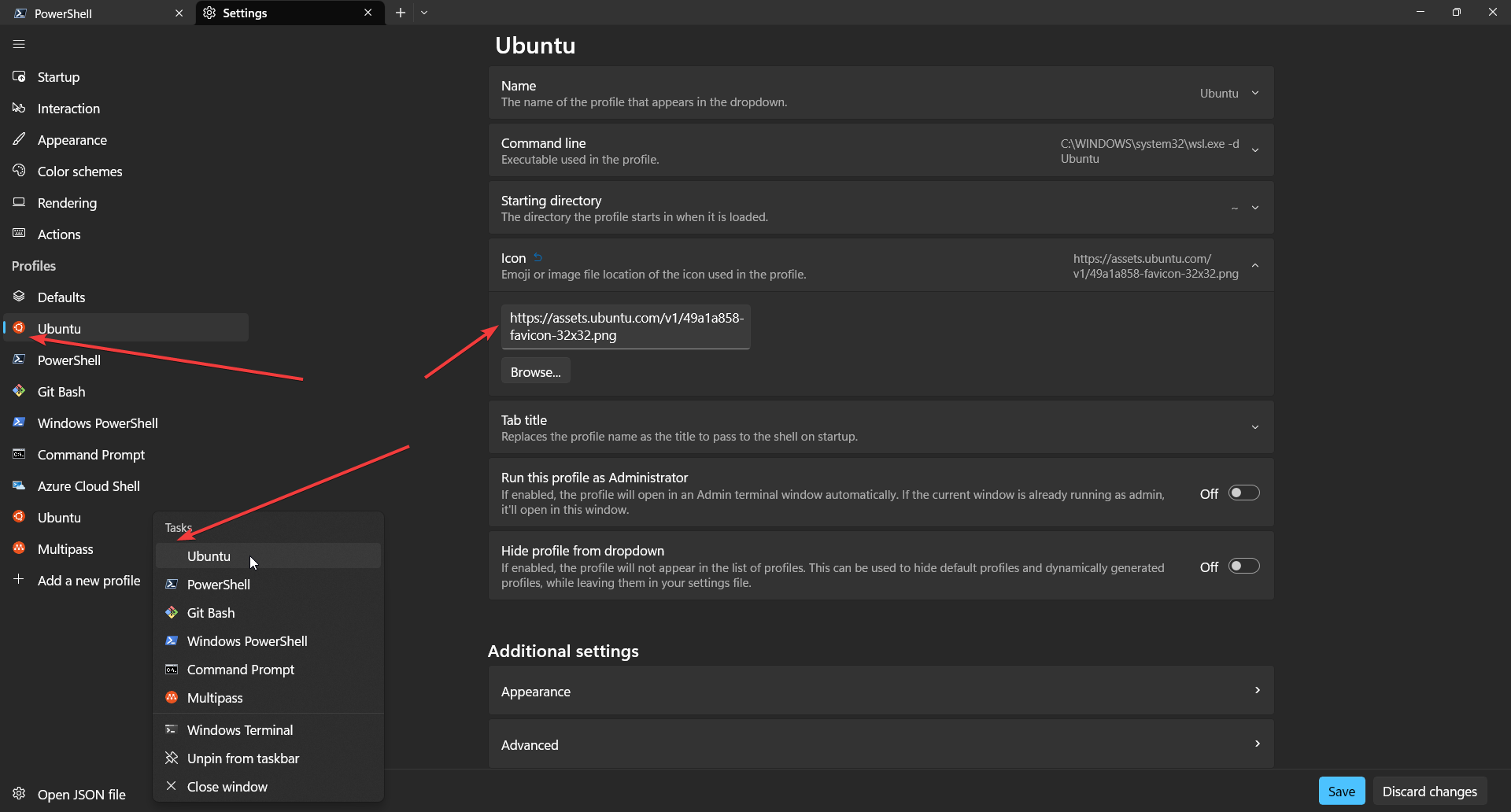1511x812 pixels.
Task: Click the icon URL input field
Action: 626,327
